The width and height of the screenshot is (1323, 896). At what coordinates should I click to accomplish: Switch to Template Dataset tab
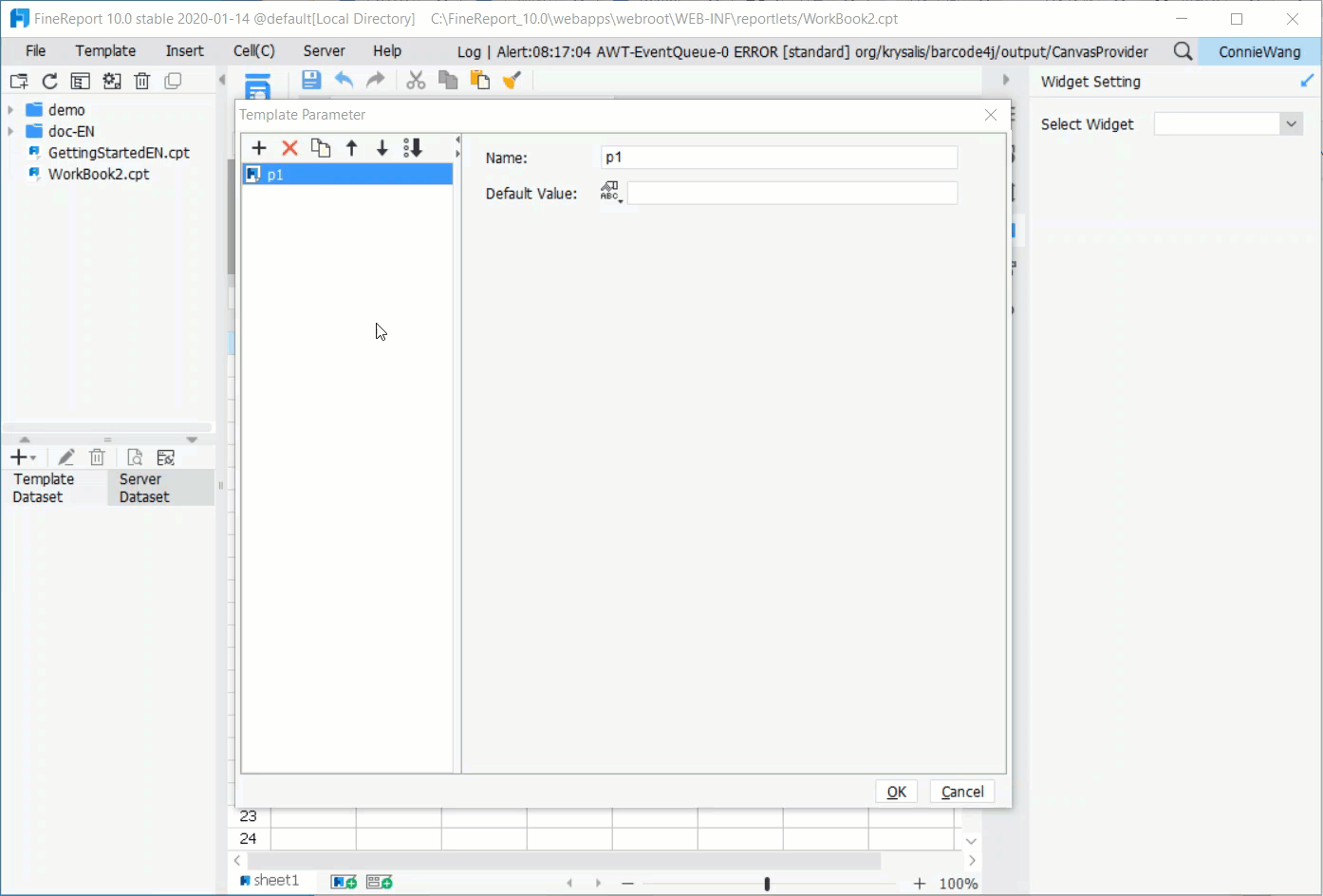[x=54, y=488]
